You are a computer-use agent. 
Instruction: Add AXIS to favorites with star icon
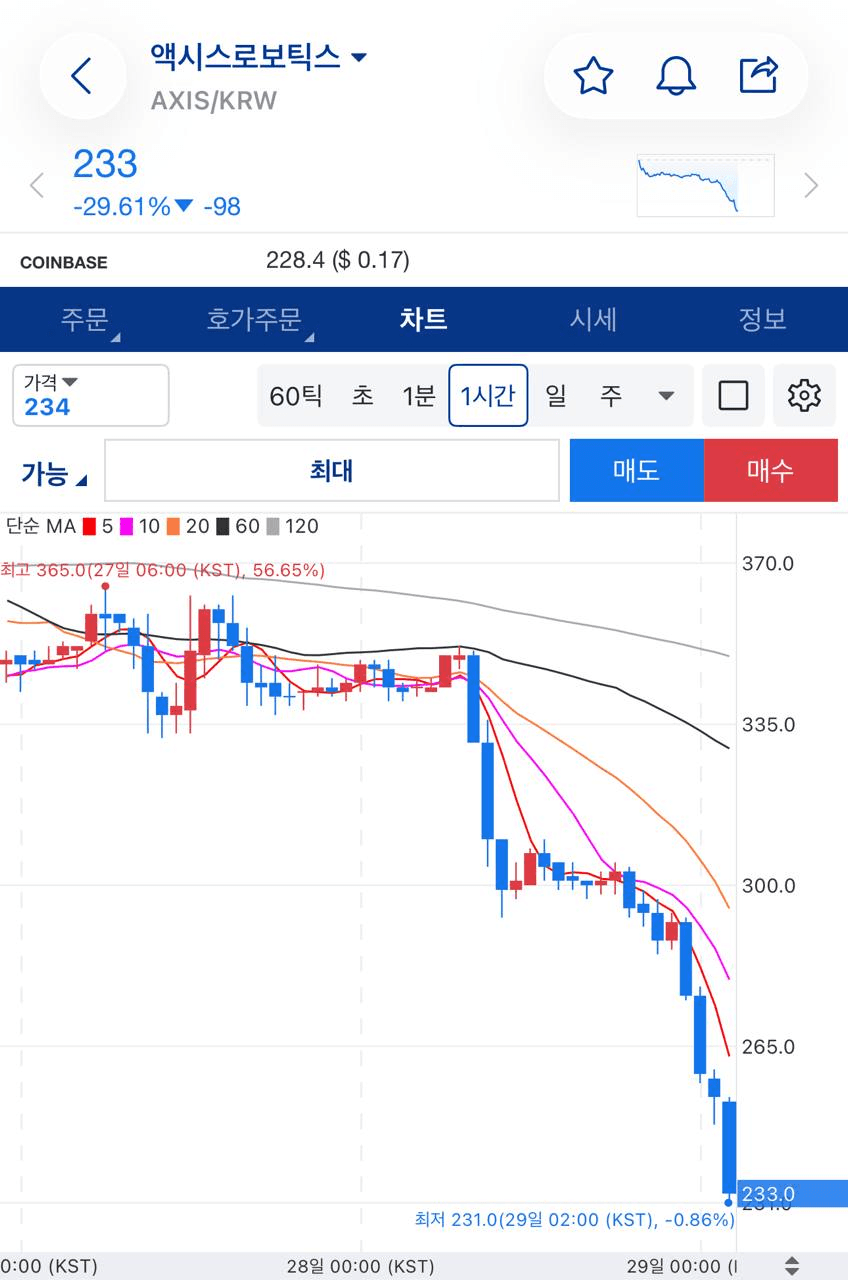[x=593, y=76]
